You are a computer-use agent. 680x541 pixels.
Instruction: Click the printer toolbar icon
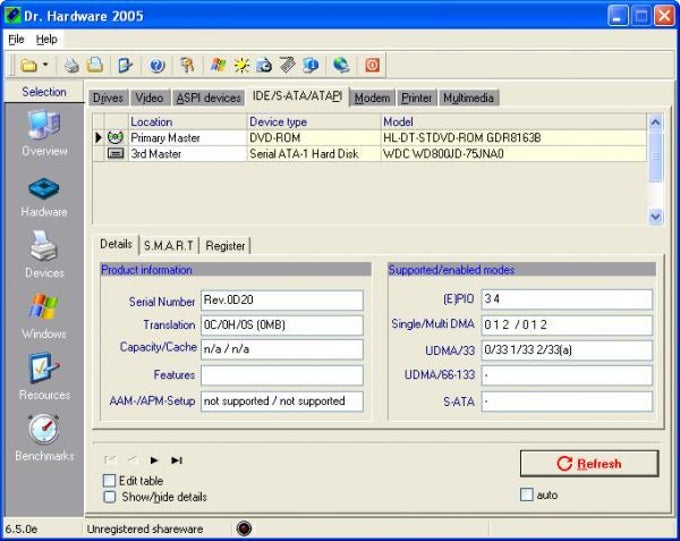pos(72,66)
